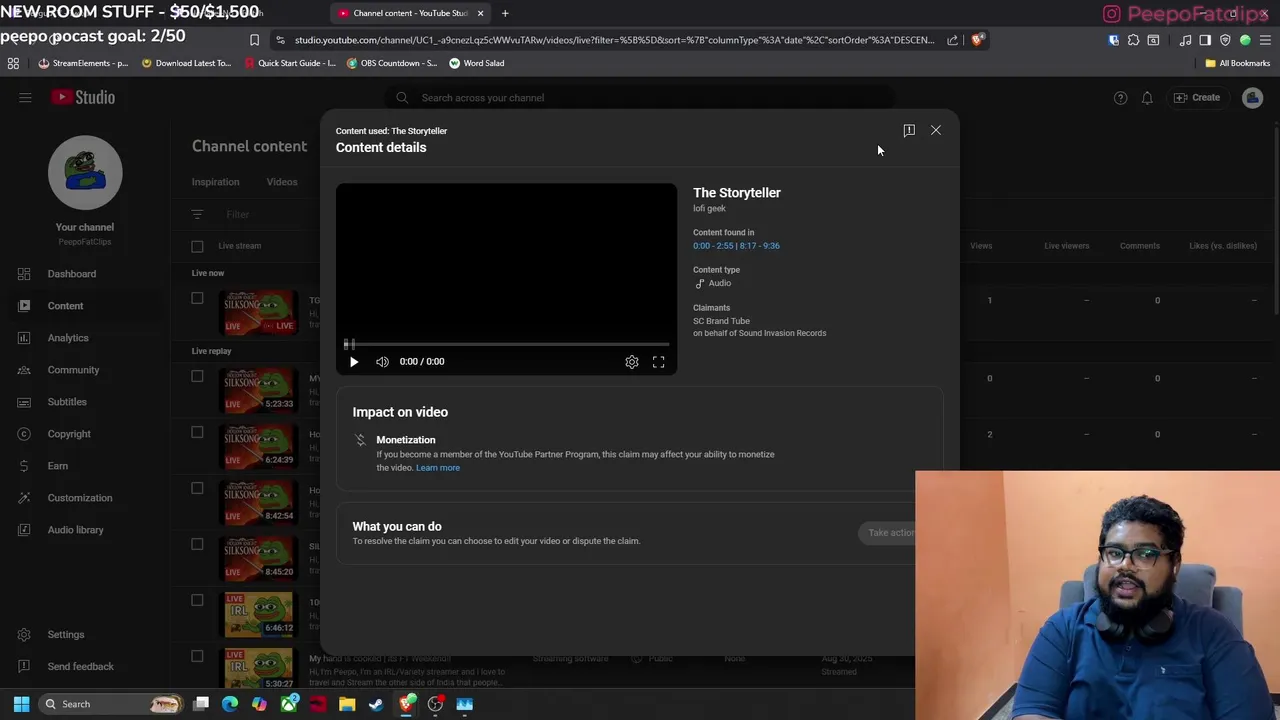This screenshot has height=720, width=1280.
Task: Click the share icon in the address bar
Action: pos(952,40)
